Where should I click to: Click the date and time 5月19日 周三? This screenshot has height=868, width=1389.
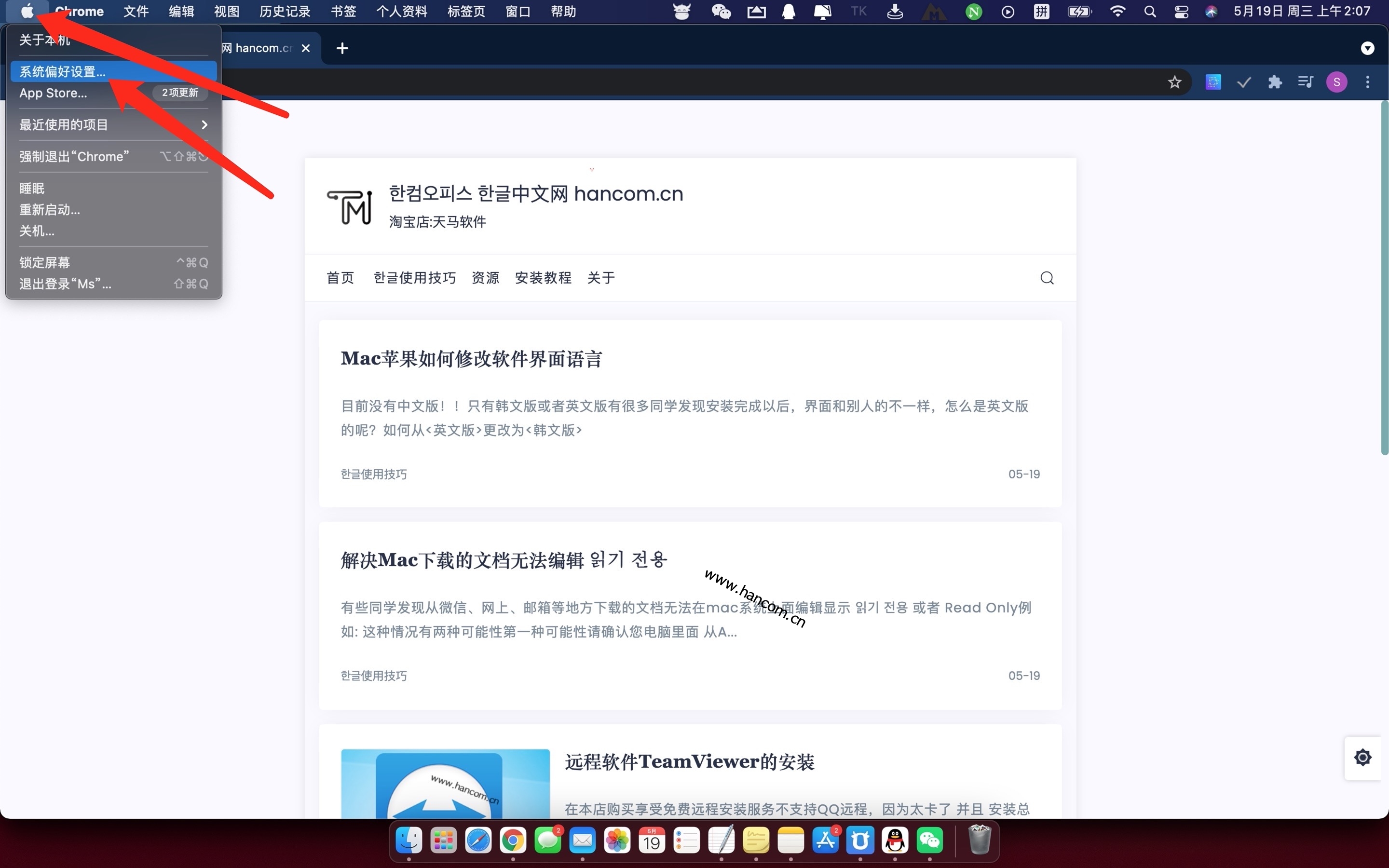(1302, 12)
